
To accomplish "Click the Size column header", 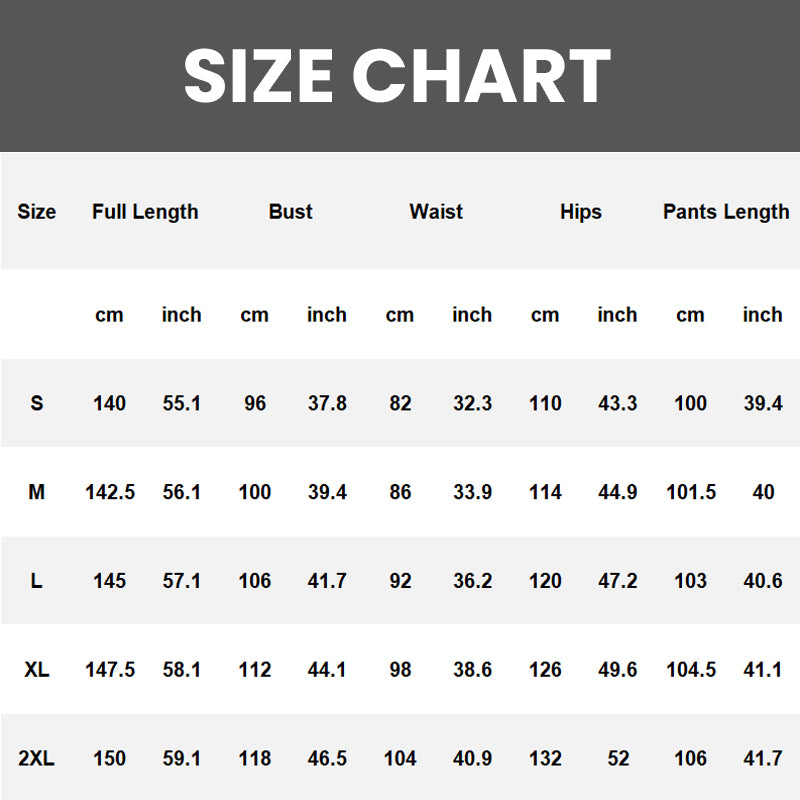I will click(x=37, y=212).
